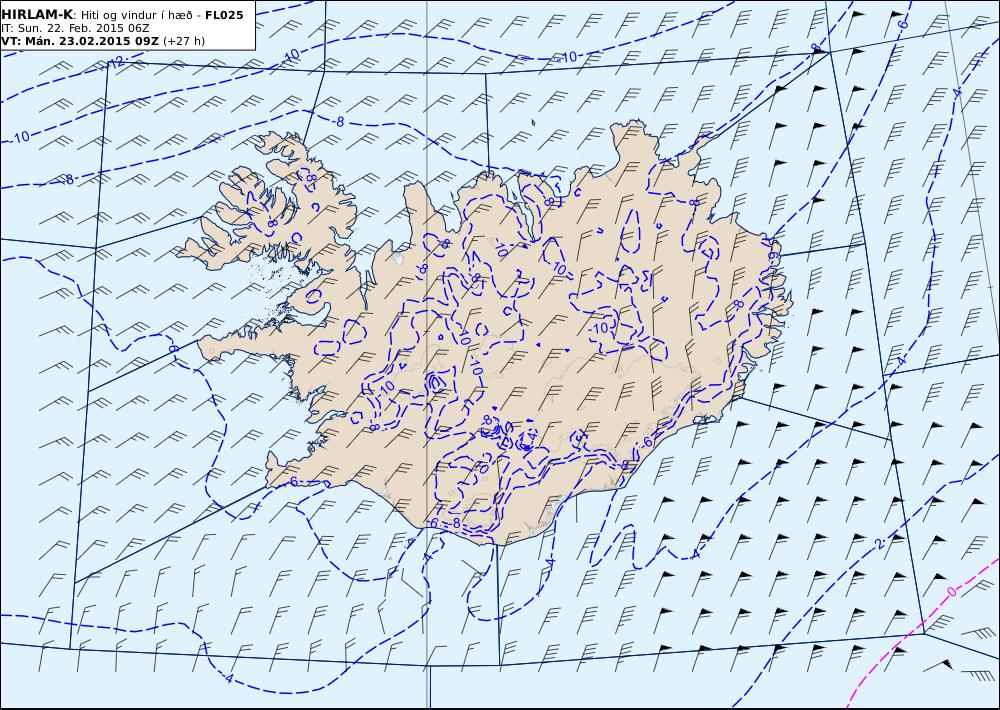The height and width of the screenshot is (710, 1000).
Task: Click the -12 isotherm contour label
Action: click(x=116, y=63)
